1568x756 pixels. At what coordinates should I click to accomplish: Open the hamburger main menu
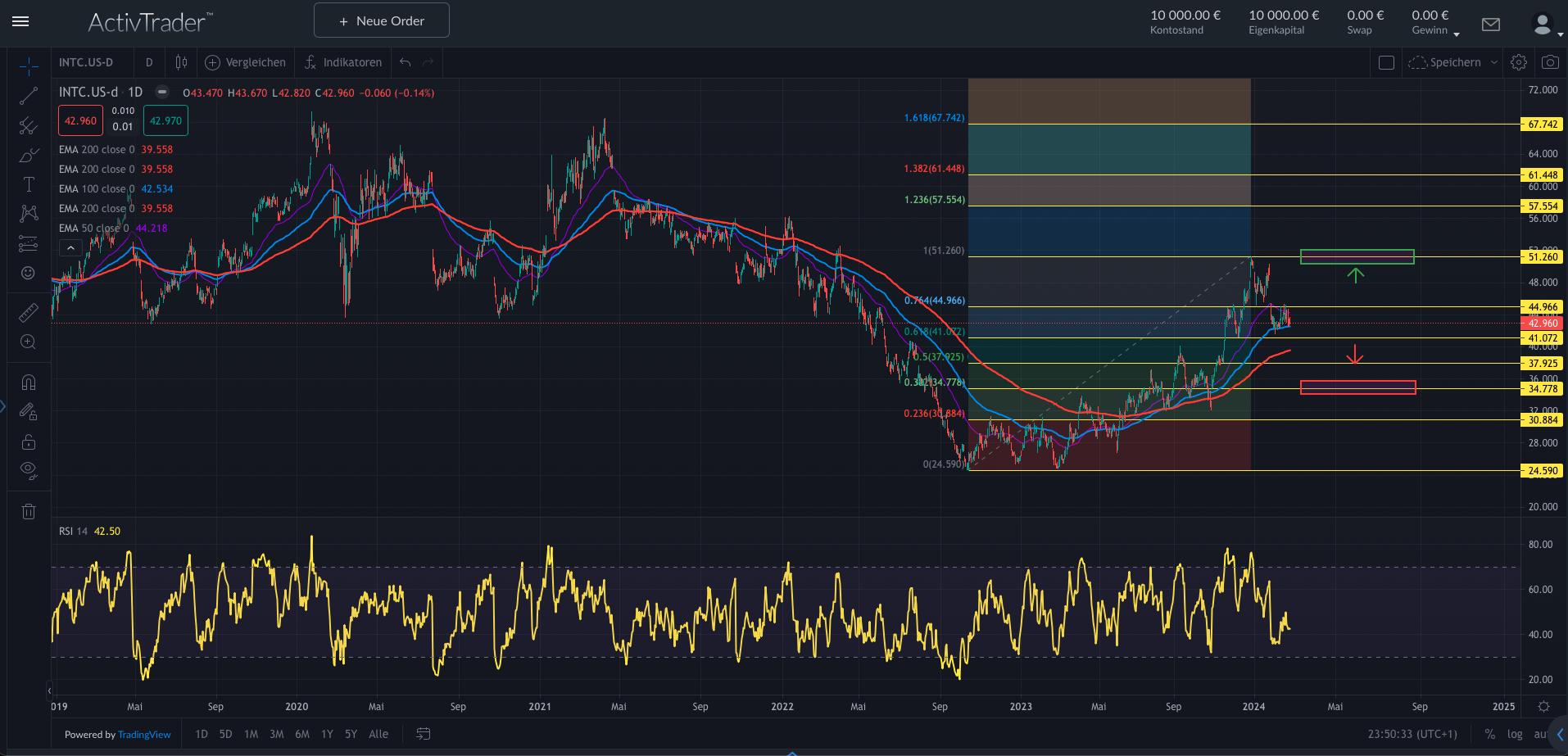(21, 21)
